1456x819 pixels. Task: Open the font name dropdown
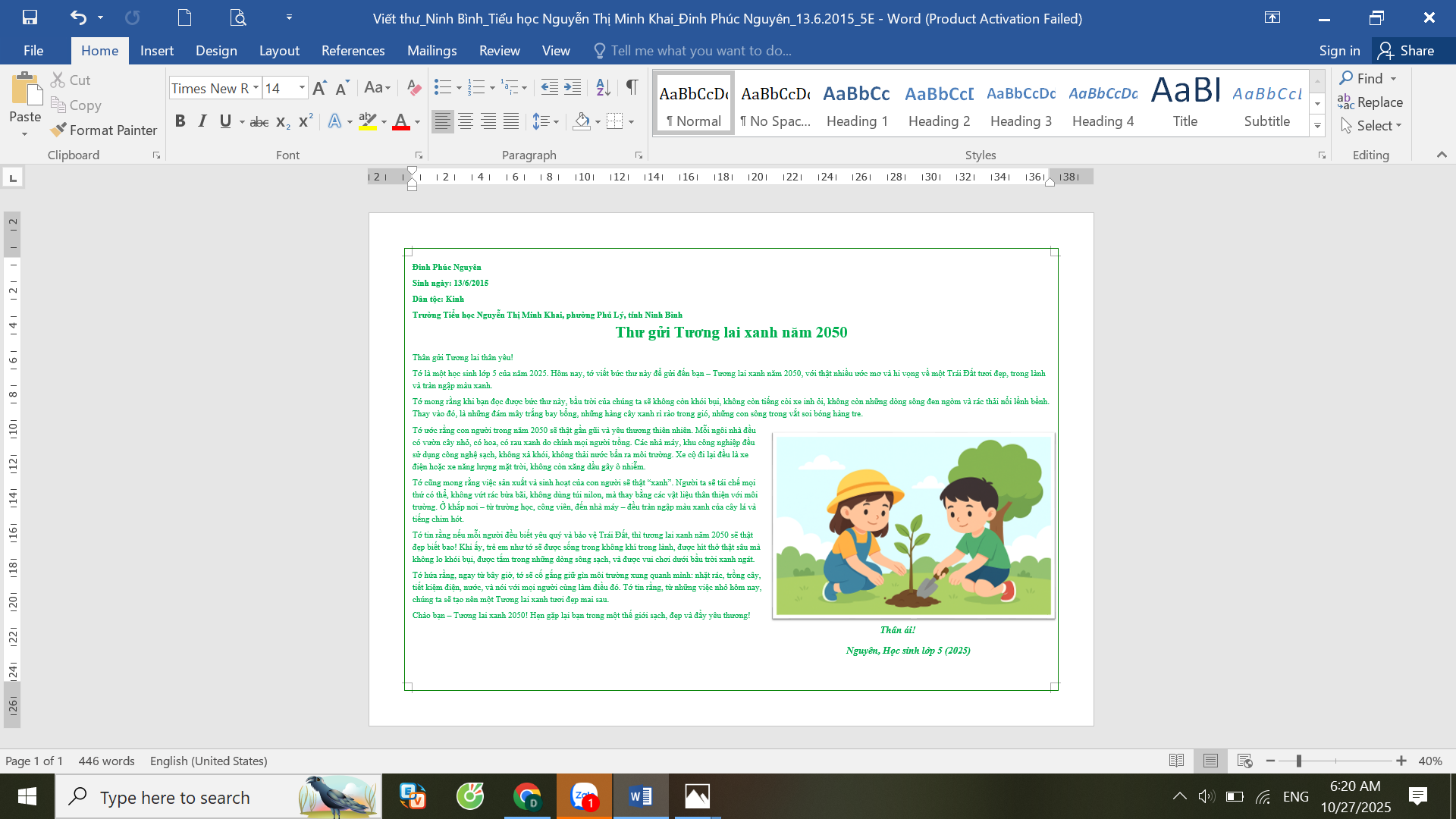click(256, 88)
